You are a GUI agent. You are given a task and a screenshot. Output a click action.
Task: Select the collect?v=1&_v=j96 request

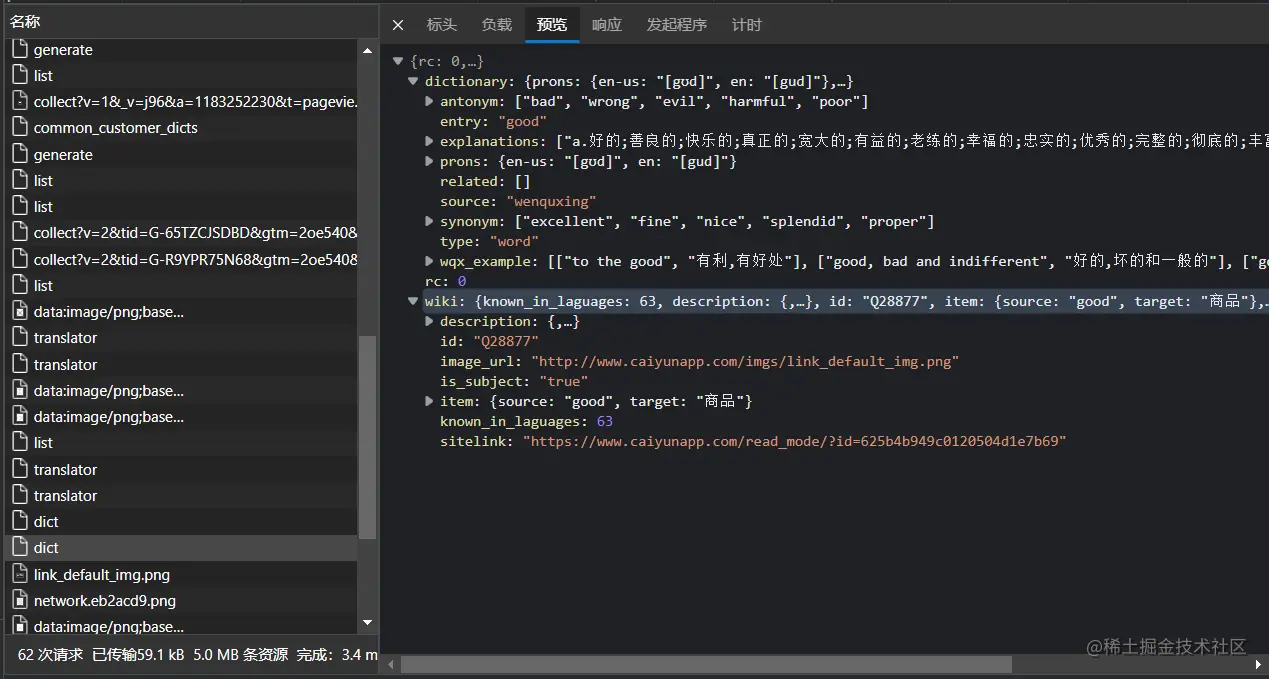click(181, 102)
